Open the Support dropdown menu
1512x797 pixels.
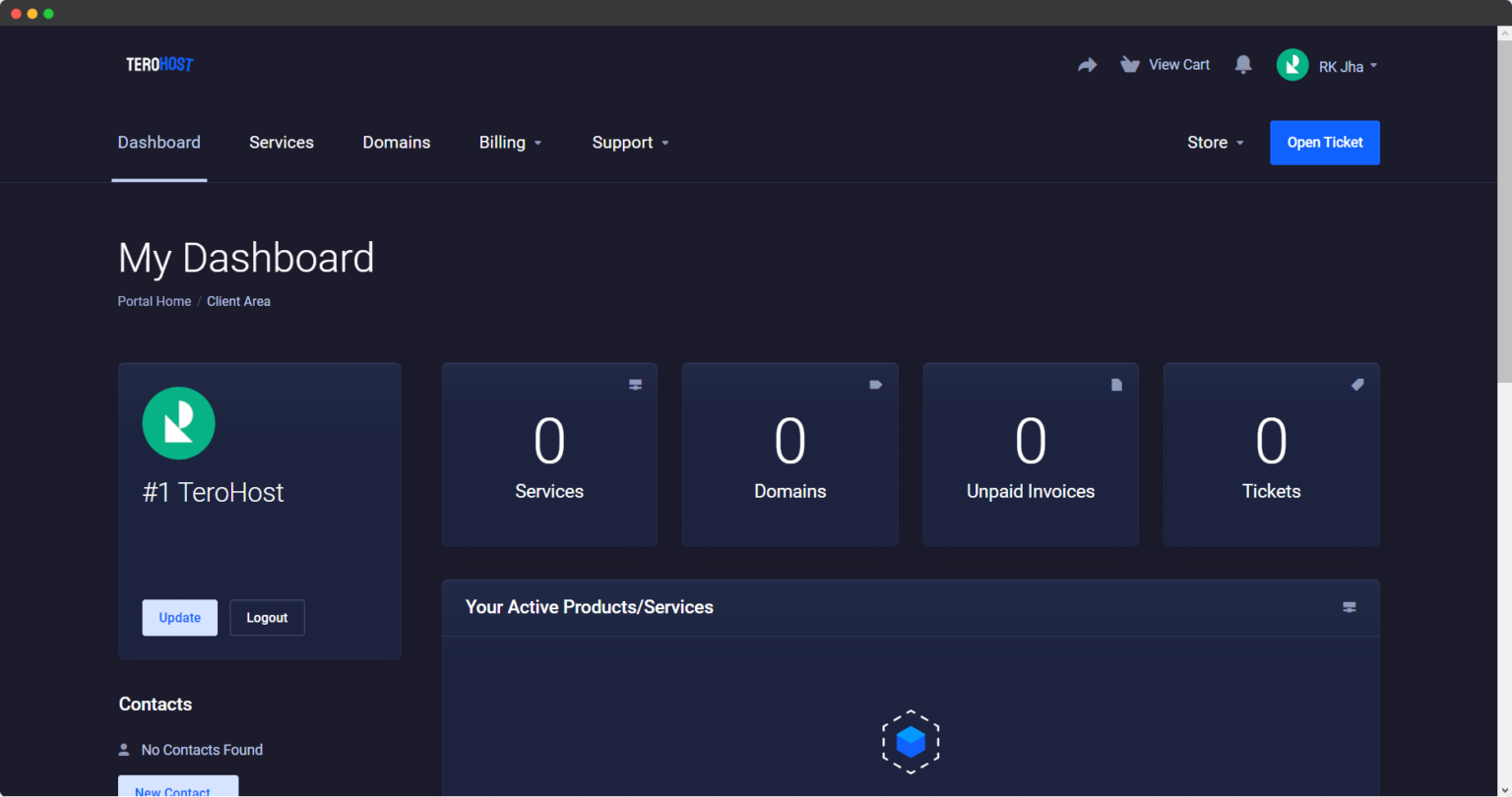630,143
